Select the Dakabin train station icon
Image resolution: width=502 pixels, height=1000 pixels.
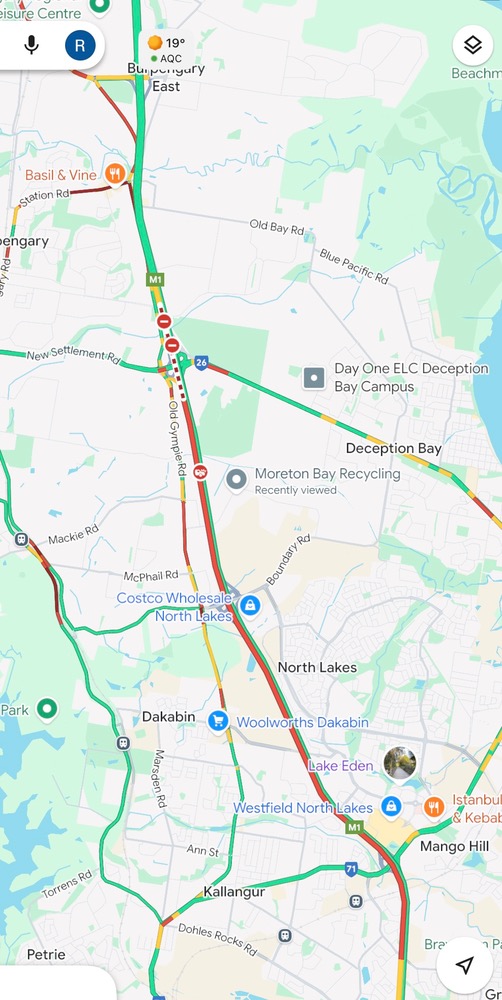[x=123, y=743]
